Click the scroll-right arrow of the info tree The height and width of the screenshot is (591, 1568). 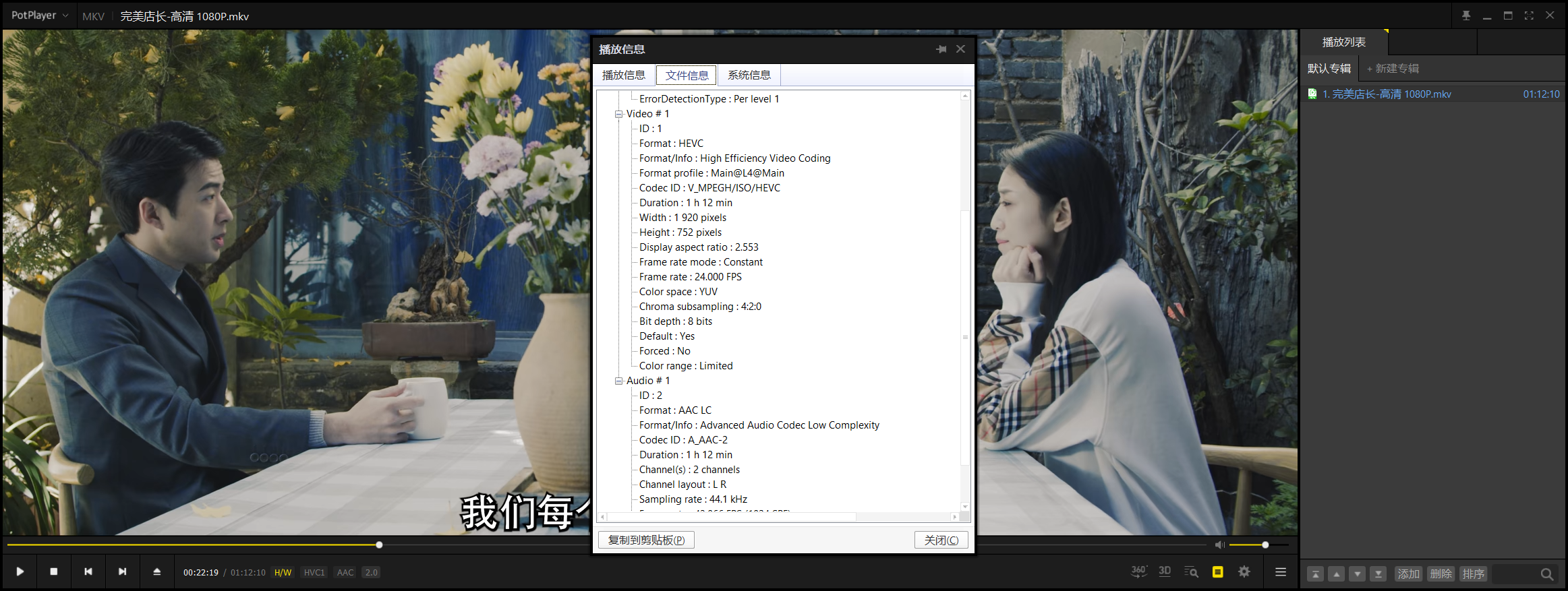(955, 517)
